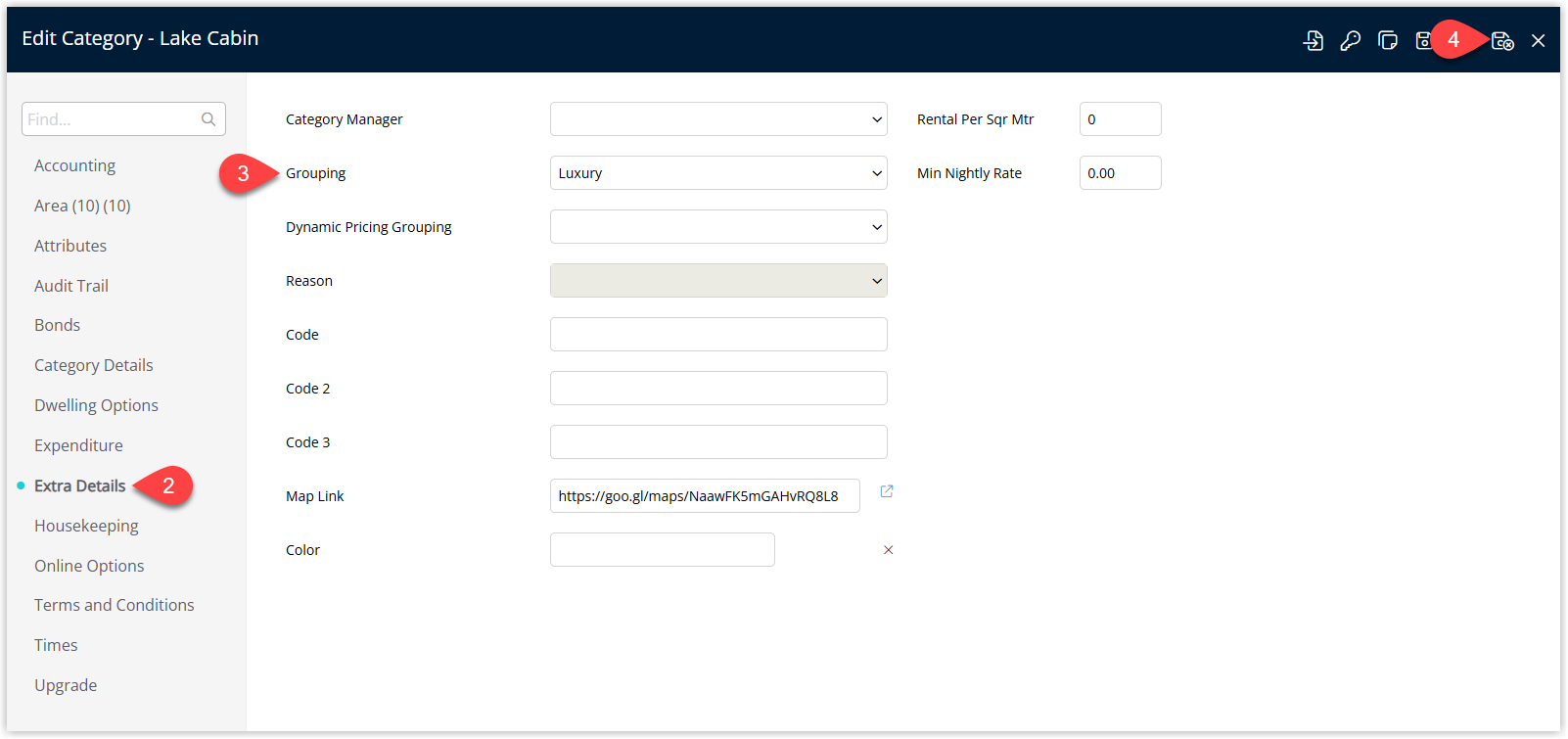Click the Code 3 input field
This screenshot has height=739, width=1568.
(718, 442)
